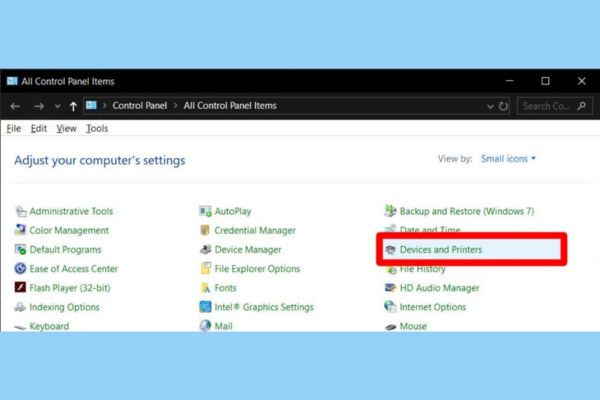Screen dimensions: 600x400
Task: Click the Backup and Restore icon
Action: [x=390, y=211]
